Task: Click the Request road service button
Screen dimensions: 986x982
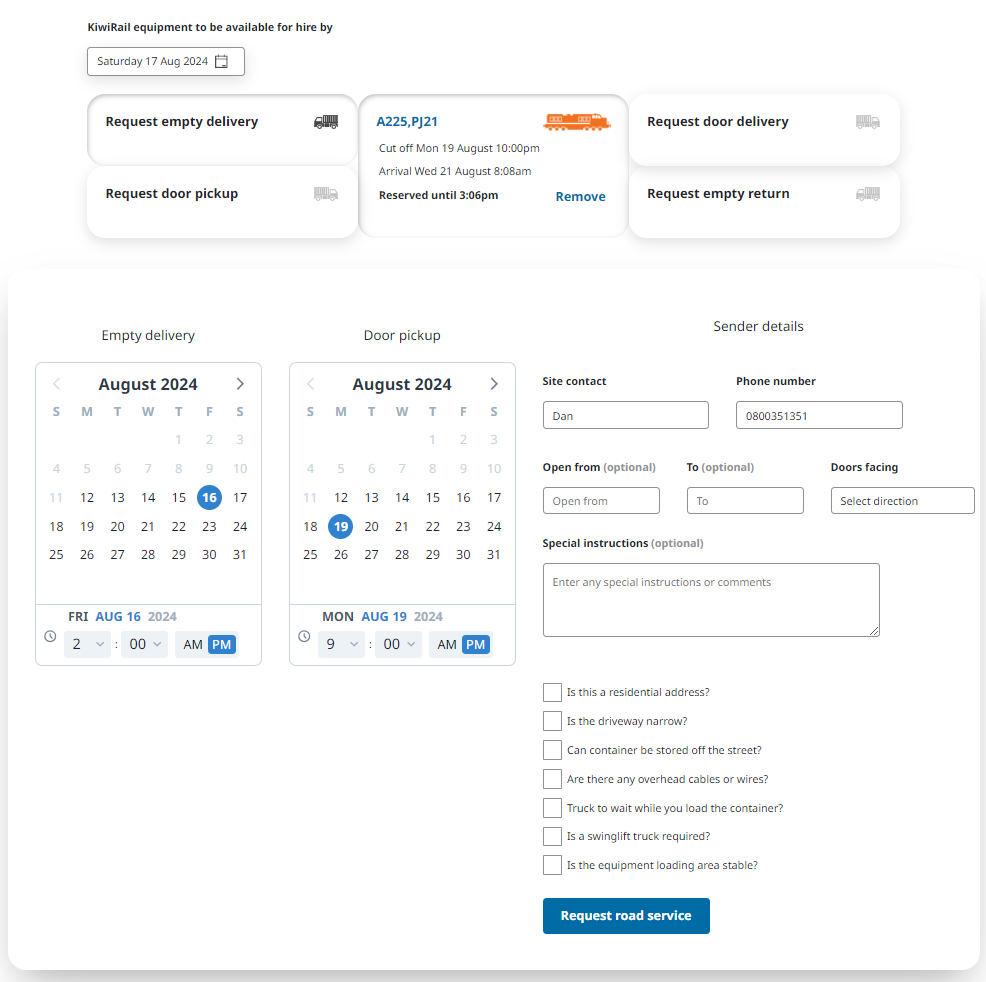Action: coord(626,916)
